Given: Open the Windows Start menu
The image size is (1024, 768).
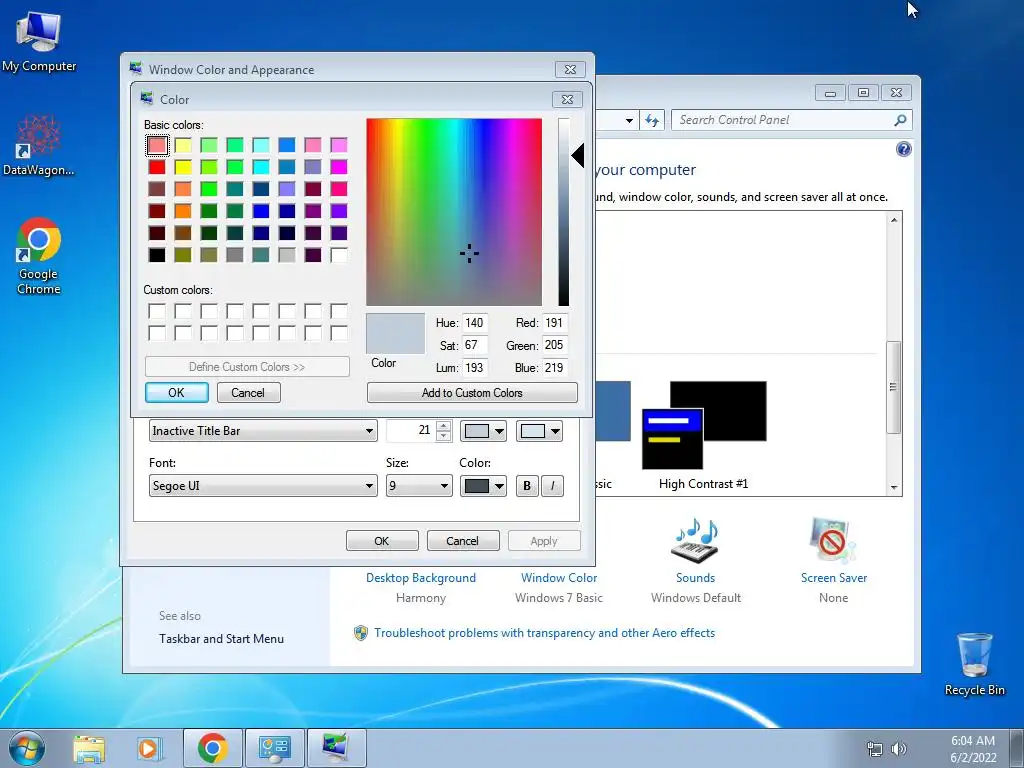Looking at the screenshot, I should click(27, 748).
